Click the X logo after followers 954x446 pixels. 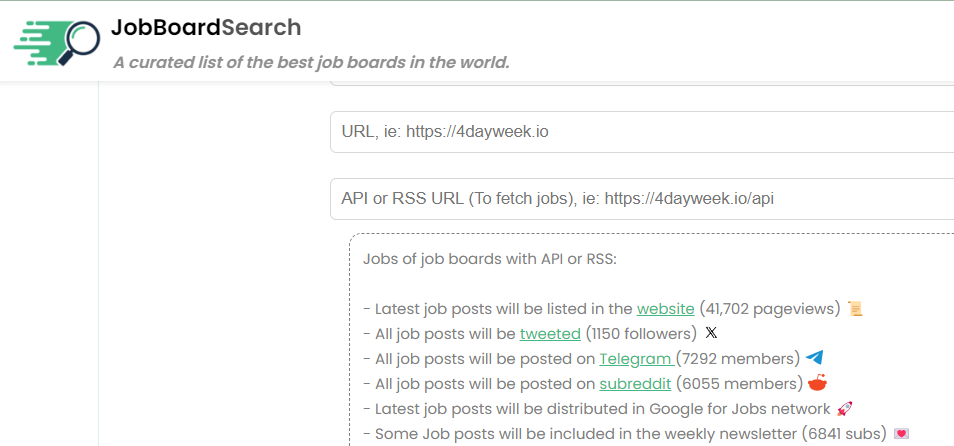(711, 333)
